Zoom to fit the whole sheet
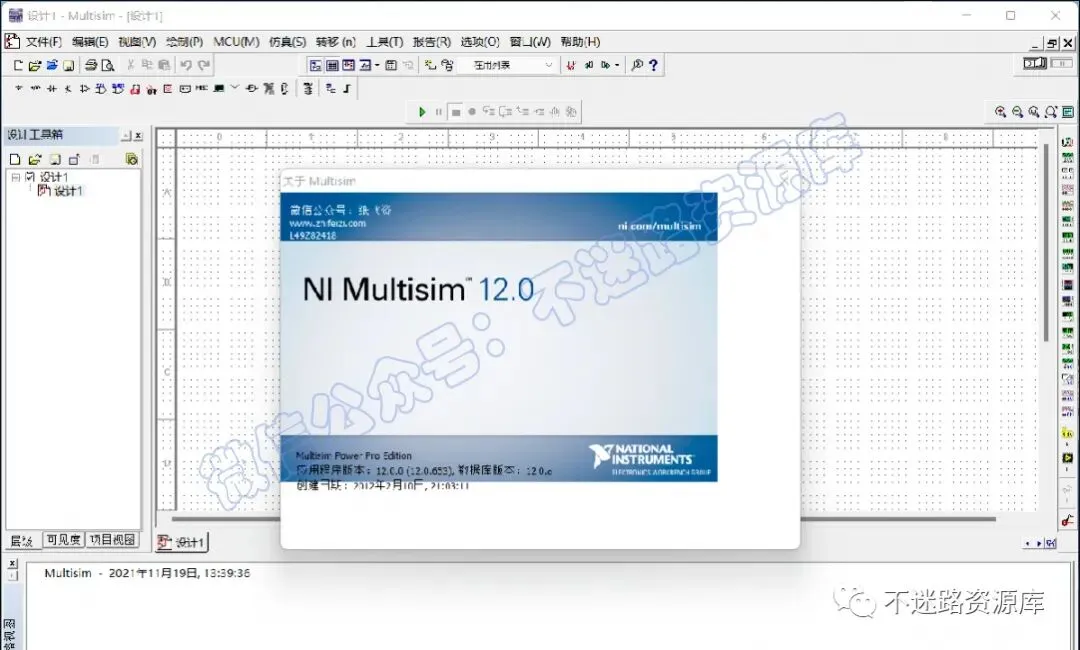 [1050, 112]
